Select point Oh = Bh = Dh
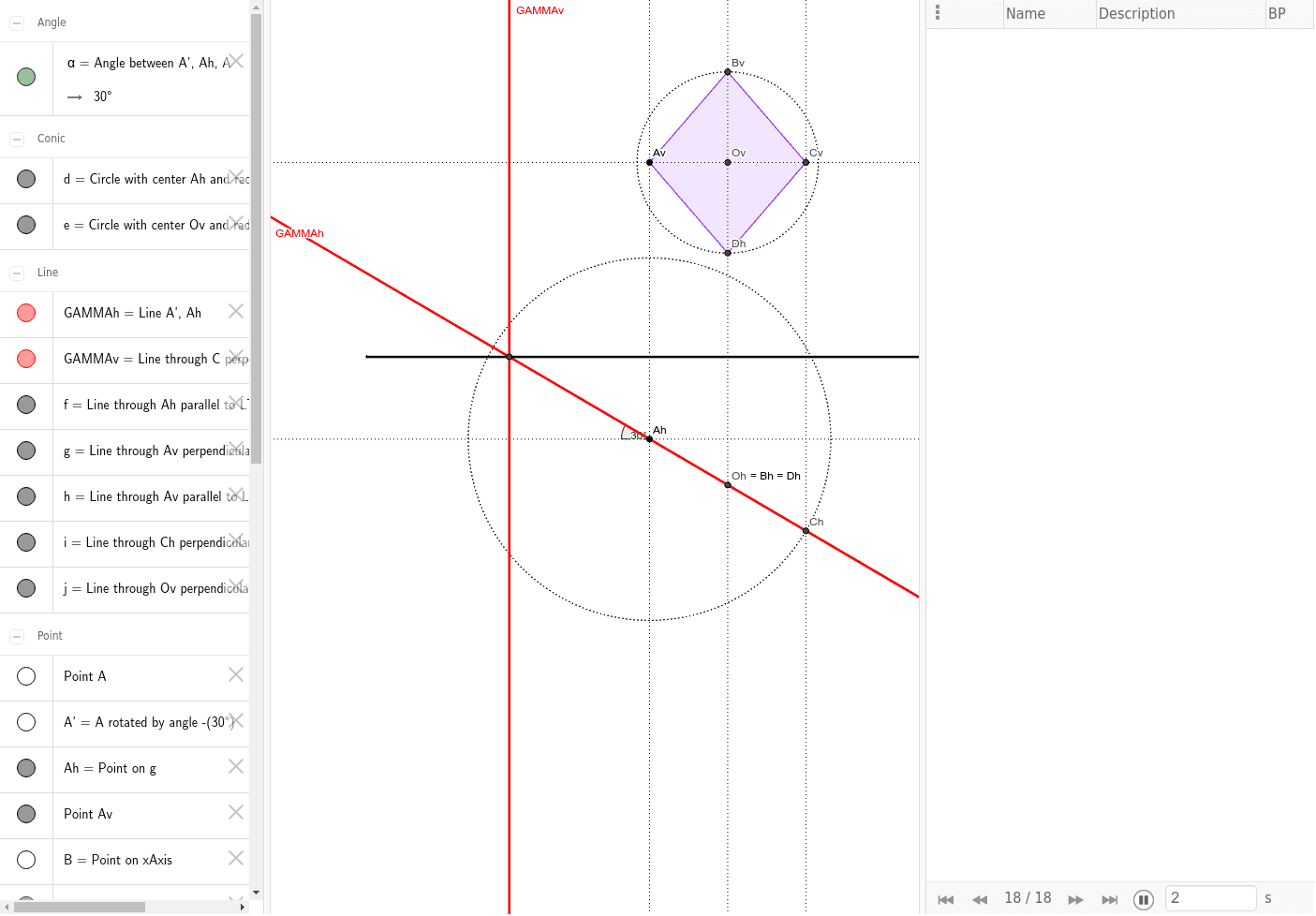 (x=728, y=484)
